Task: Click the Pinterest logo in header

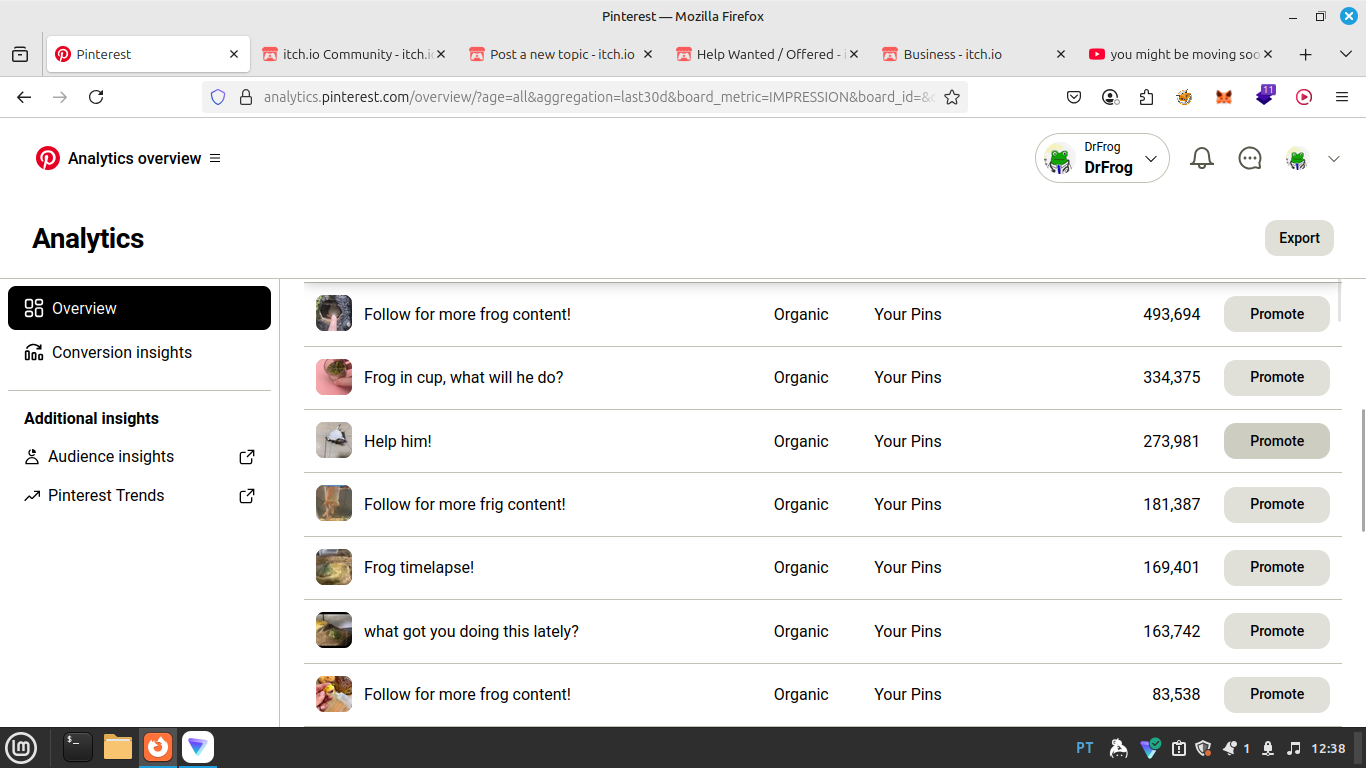Action: (48, 158)
